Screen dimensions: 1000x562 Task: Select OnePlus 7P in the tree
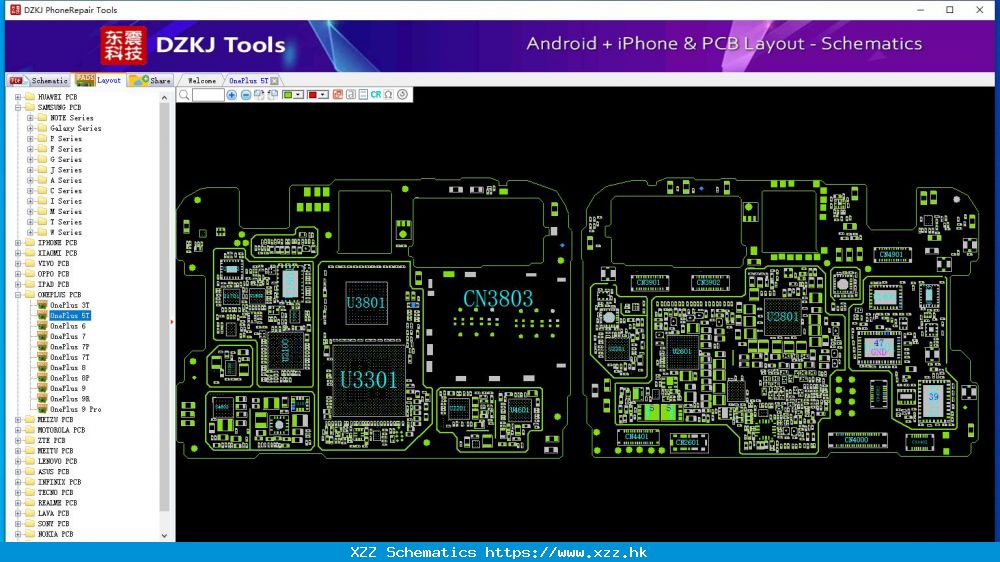[x=70, y=347]
